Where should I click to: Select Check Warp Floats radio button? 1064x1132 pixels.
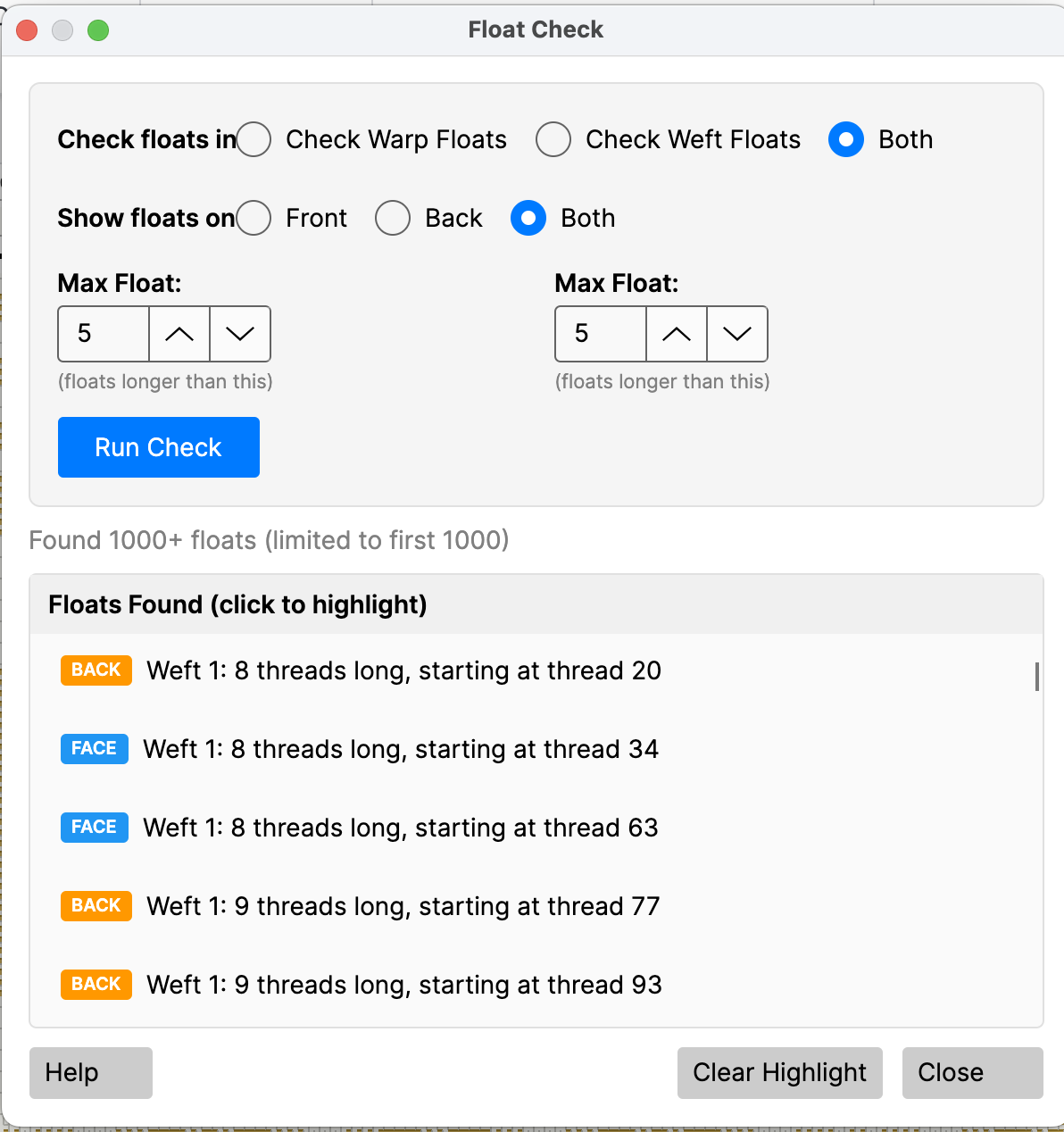pos(254,139)
